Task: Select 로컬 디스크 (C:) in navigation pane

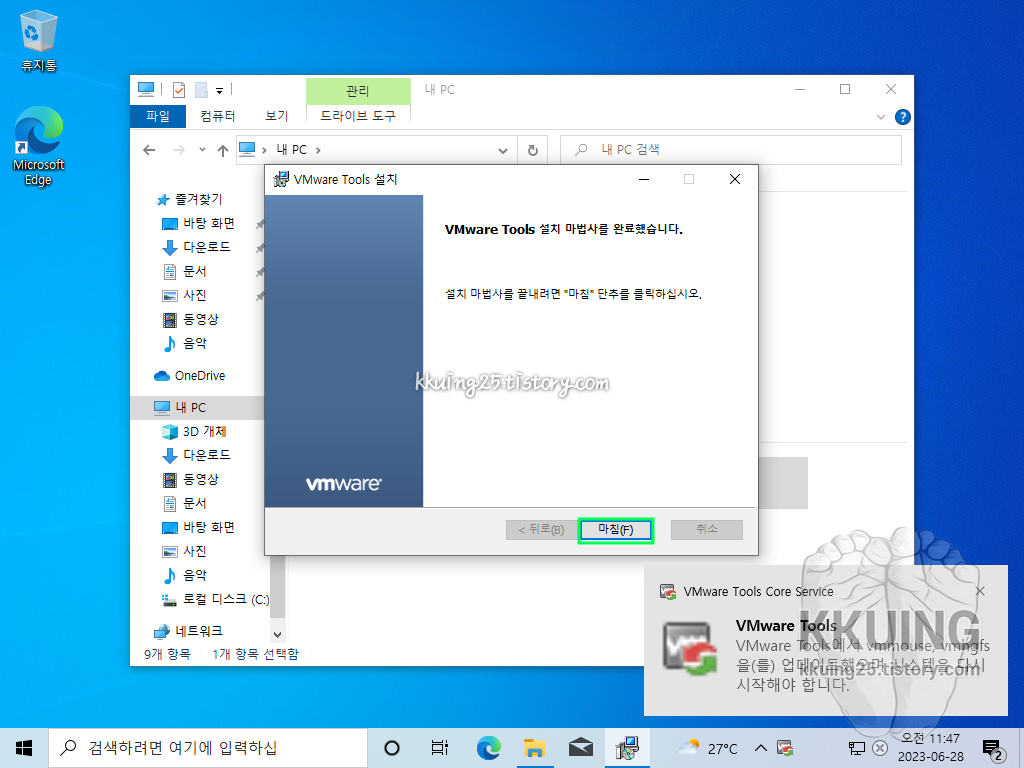Action: 225,599
